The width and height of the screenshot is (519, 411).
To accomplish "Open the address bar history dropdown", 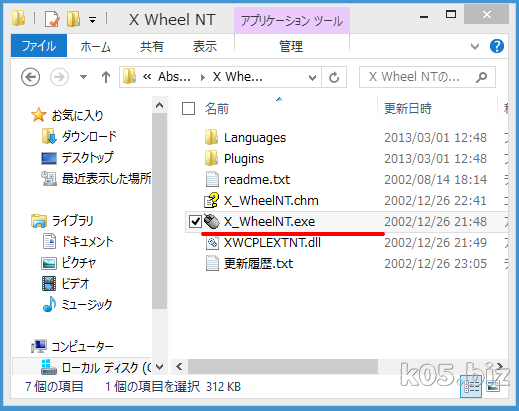I will 312,78.
